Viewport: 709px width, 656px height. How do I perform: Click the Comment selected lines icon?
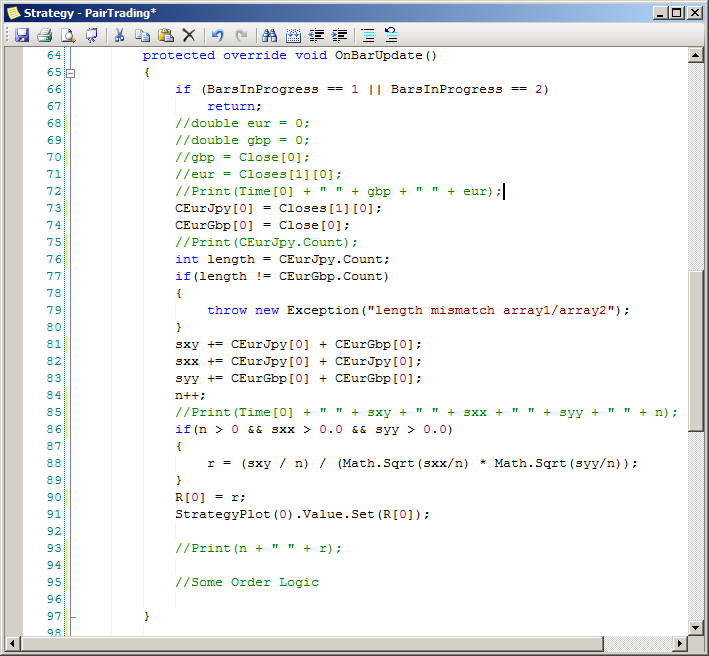[x=368, y=35]
